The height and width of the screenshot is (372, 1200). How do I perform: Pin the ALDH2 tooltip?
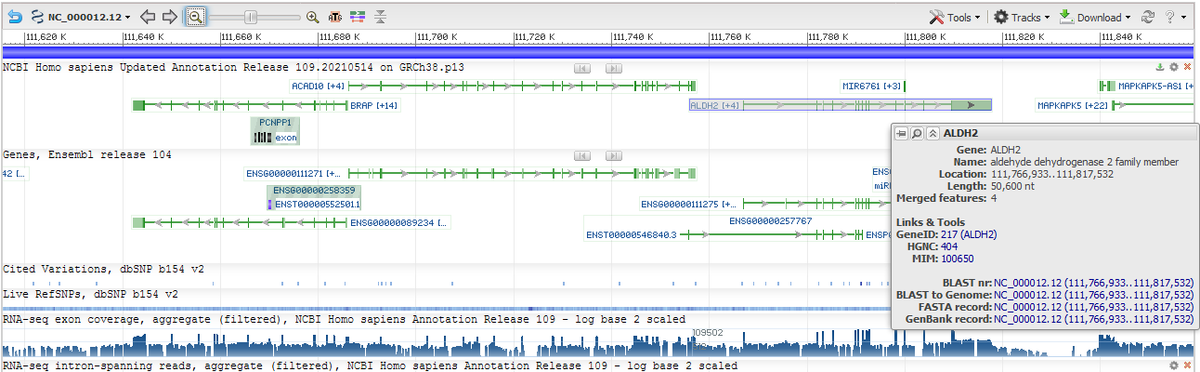901,132
